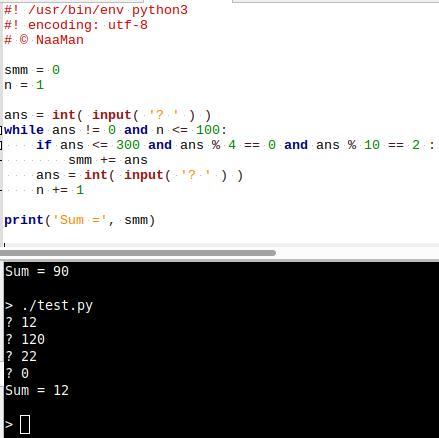Click the number 300 in the if condition
The width and height of the screenshot is (439, 438).
tap(128, 145)
